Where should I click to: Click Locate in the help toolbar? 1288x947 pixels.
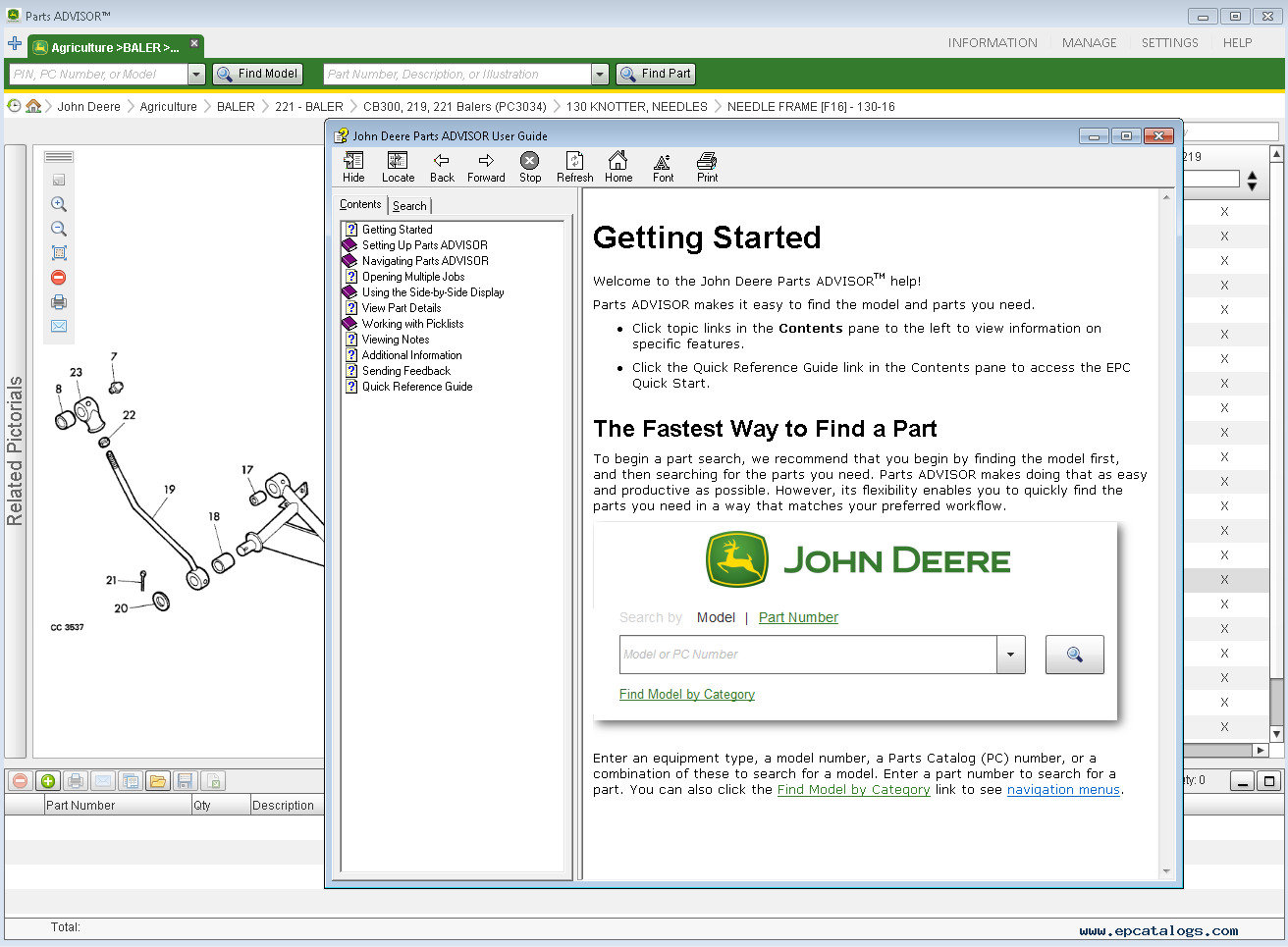pyautogui.click(x=398, y=167)
